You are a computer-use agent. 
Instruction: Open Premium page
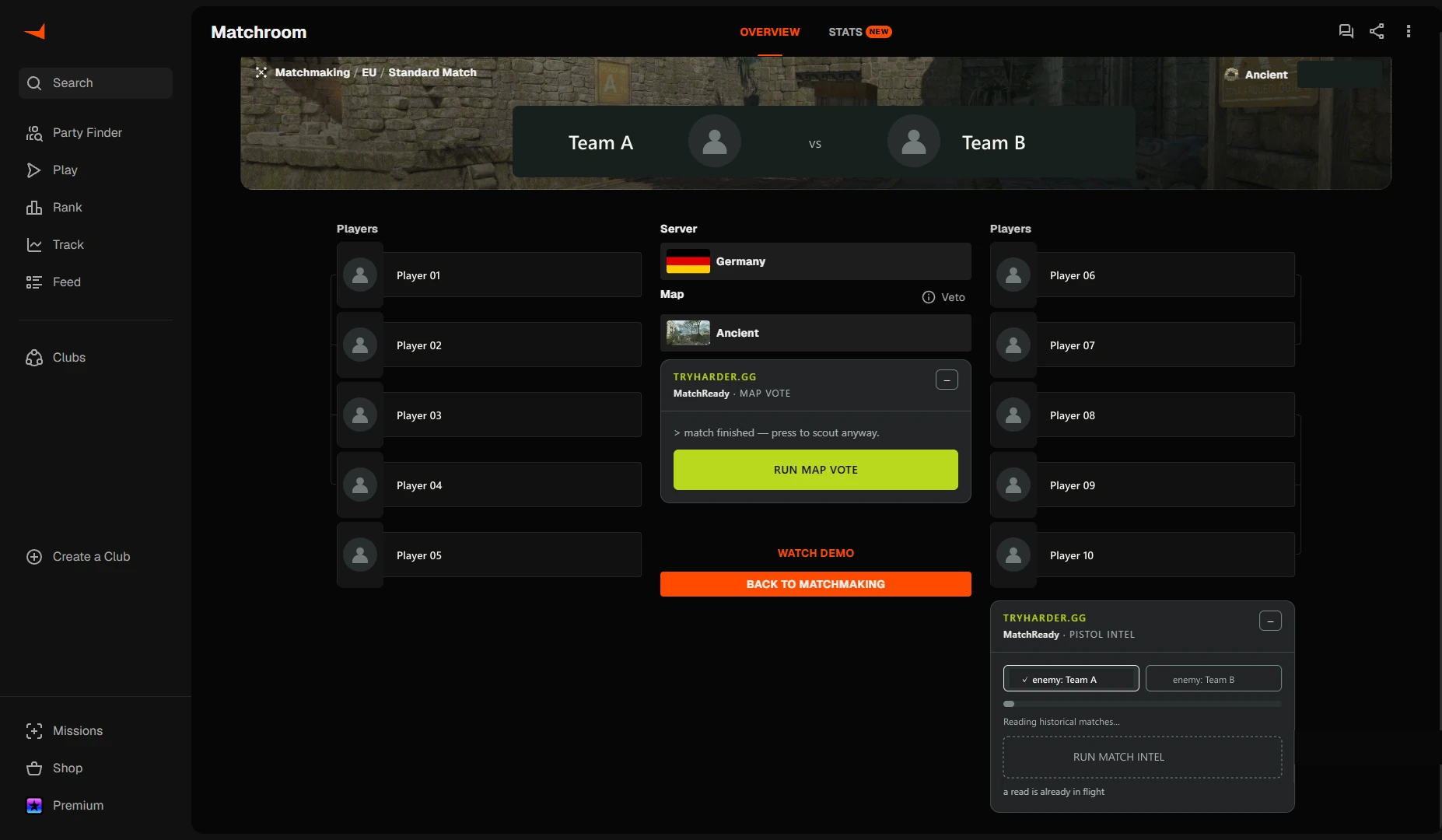tap(96, 805)
